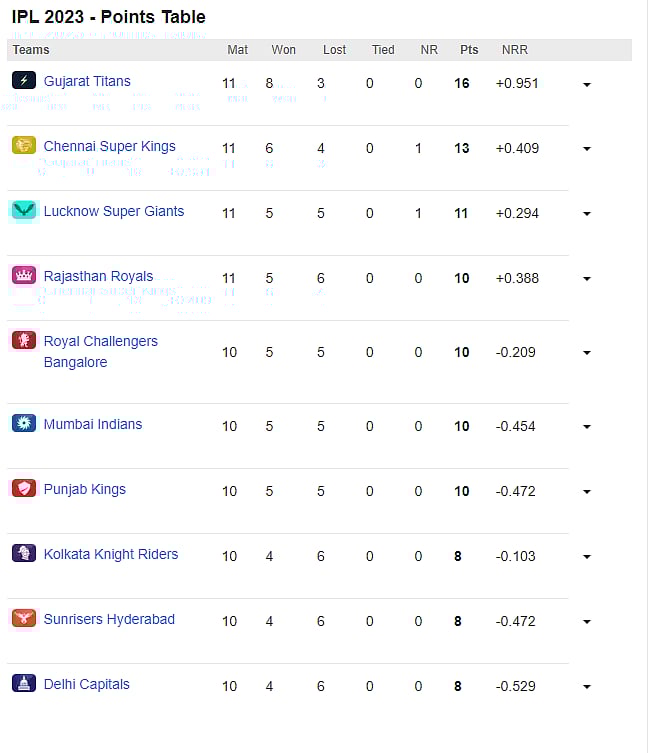Expand the Gujarat Titans row details arrow

587,85
